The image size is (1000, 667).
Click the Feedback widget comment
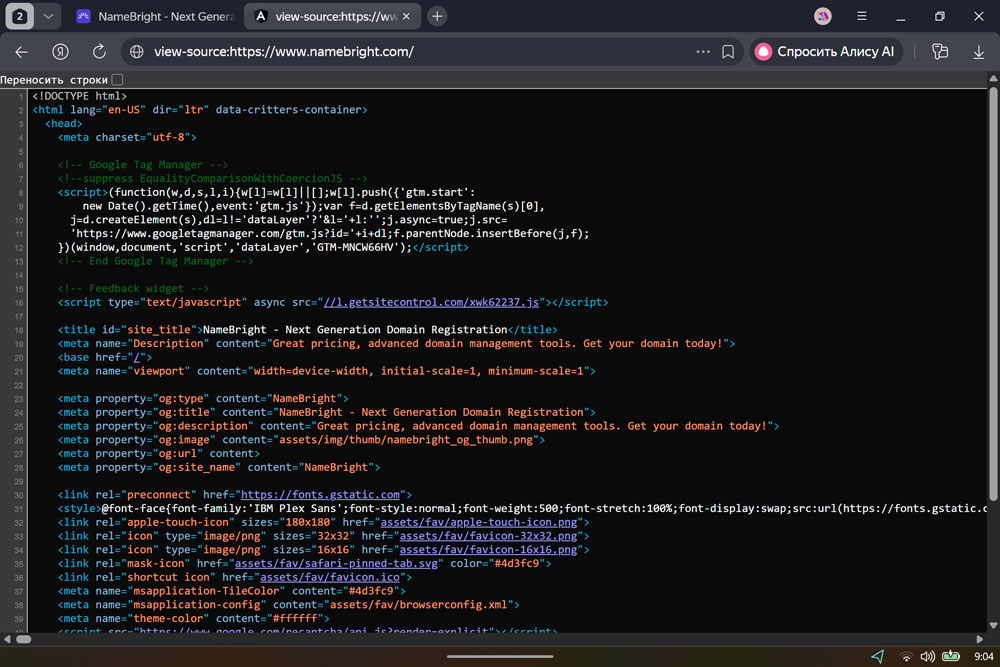point(133,288)
